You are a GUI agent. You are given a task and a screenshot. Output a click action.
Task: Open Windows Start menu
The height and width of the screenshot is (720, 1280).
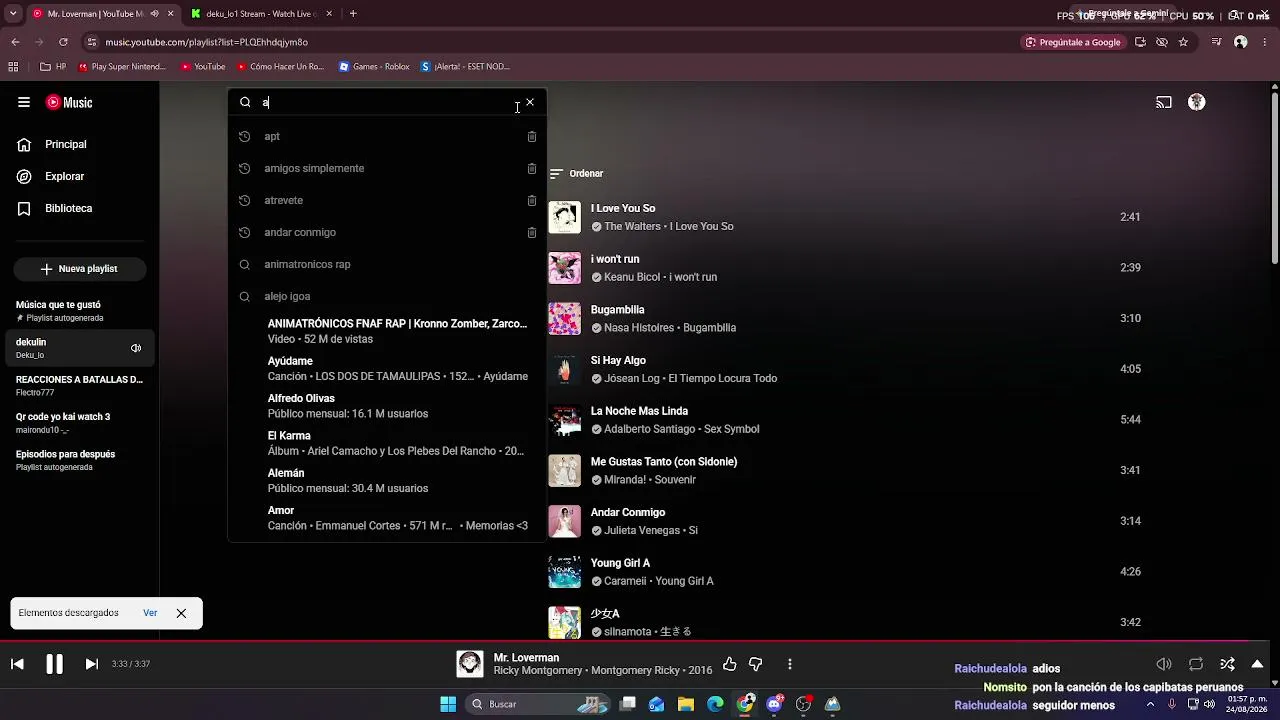tap(448, 704)
